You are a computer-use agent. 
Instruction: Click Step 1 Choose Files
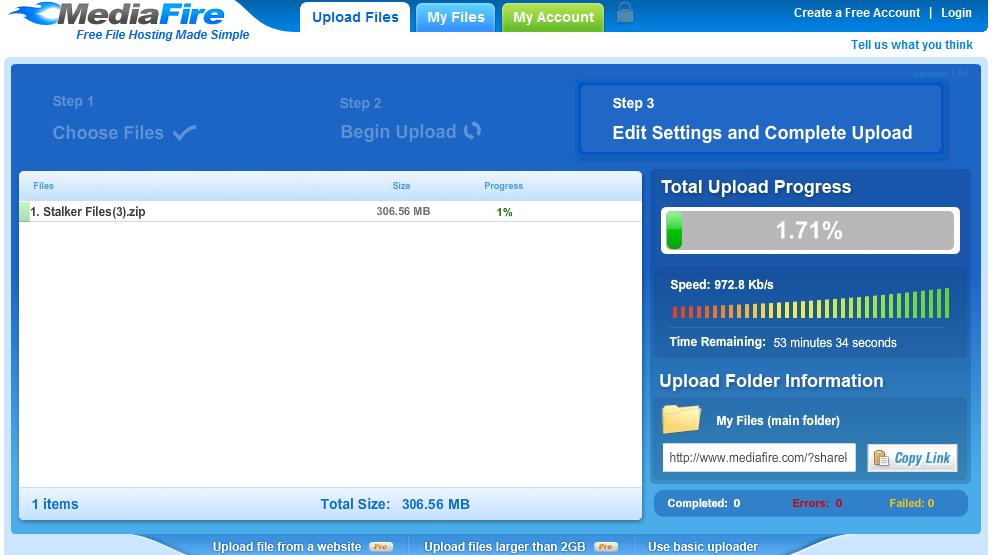(x=124, y=119)
